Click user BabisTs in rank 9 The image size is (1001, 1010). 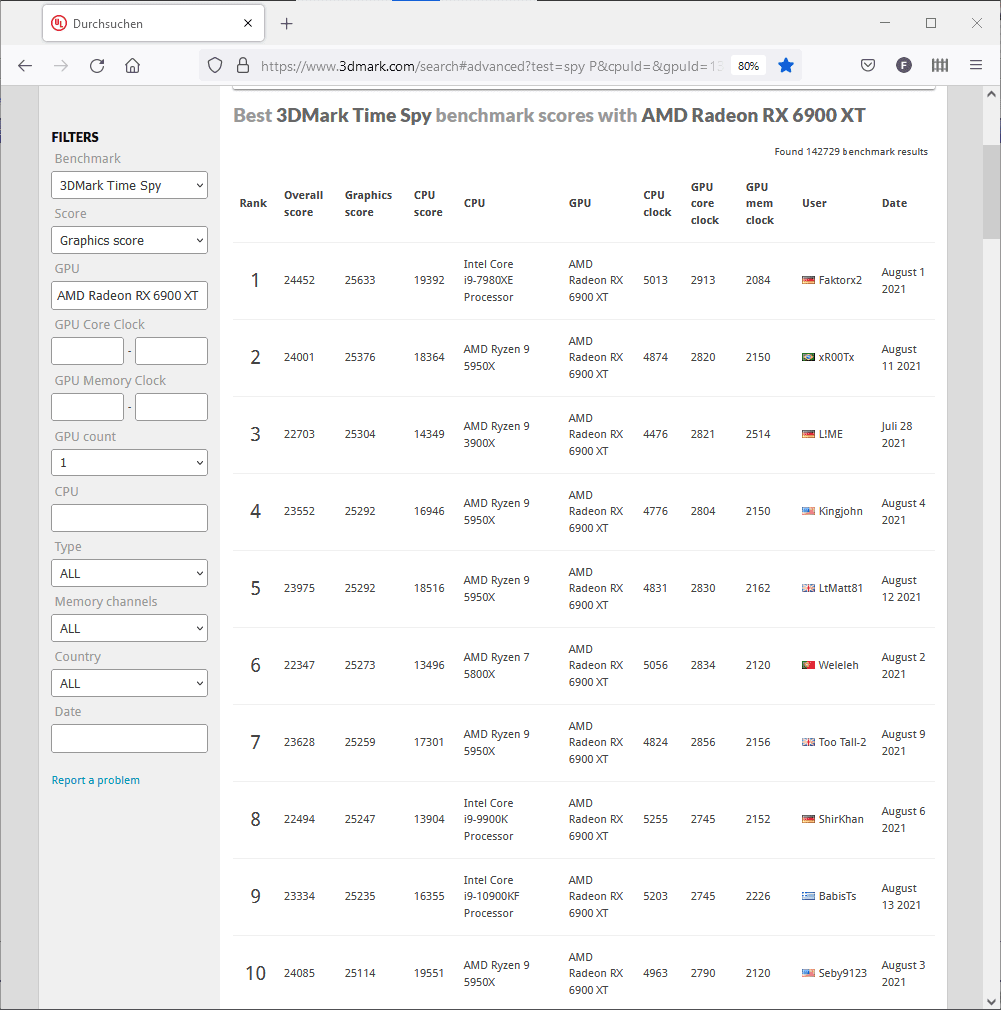coord(837,896)
